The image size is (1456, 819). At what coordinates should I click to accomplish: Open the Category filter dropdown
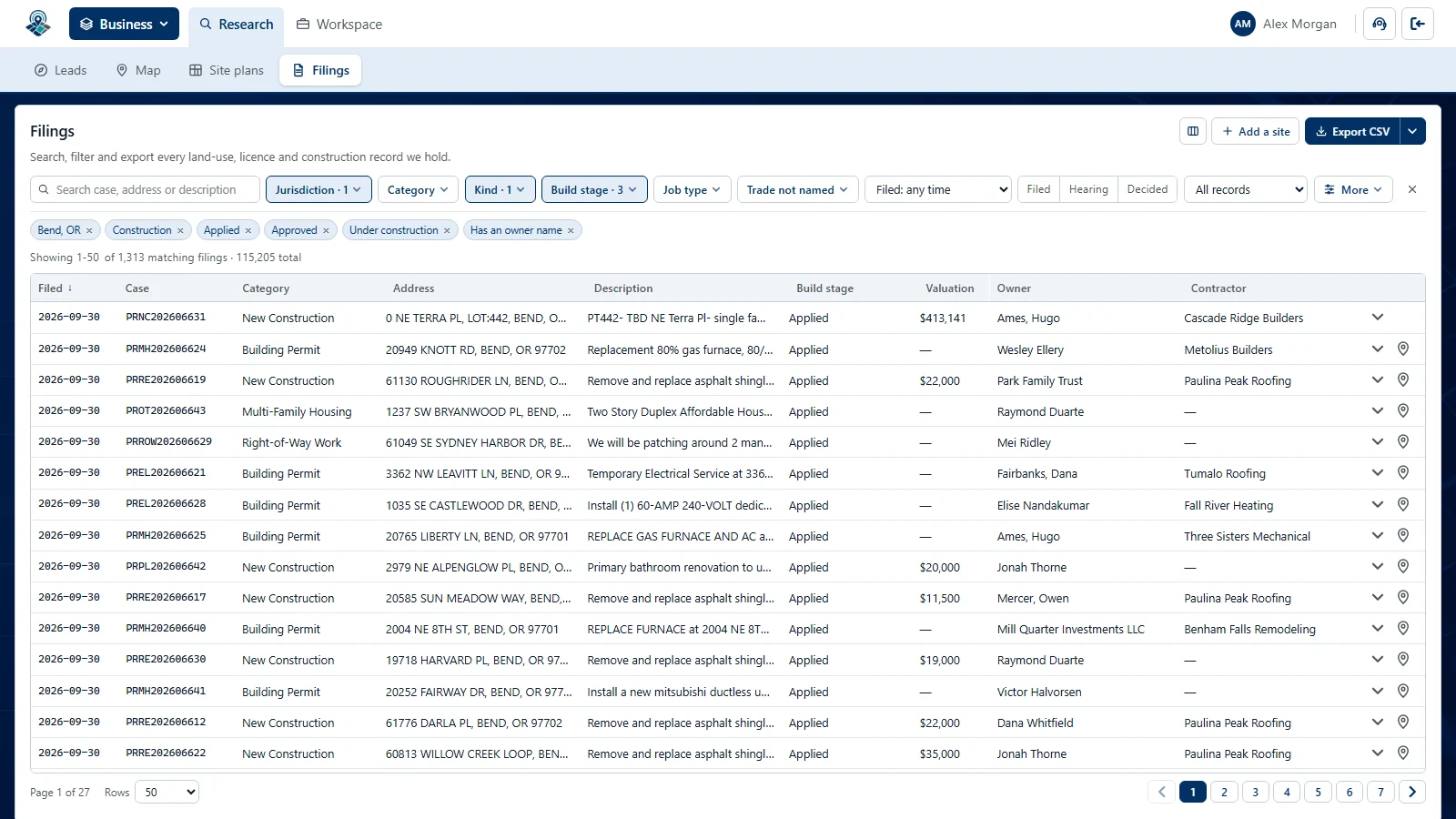(x=418, y=189)
